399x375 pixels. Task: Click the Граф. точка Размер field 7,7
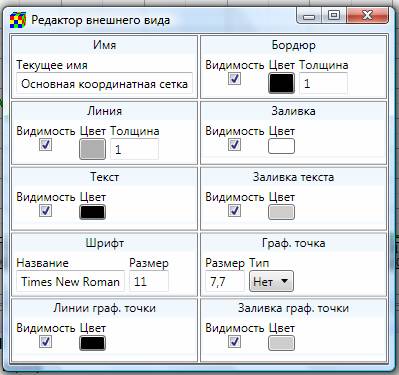[225, 281]
